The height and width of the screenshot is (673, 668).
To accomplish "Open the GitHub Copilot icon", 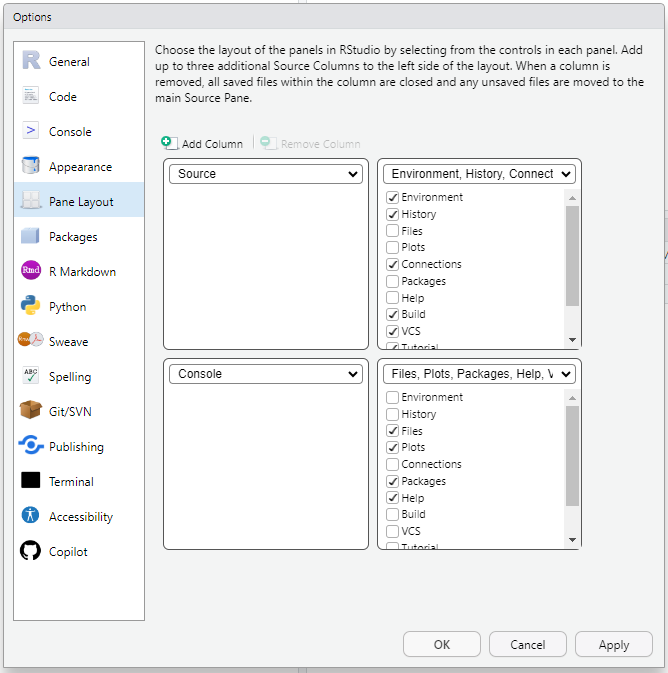I will 31,551.
